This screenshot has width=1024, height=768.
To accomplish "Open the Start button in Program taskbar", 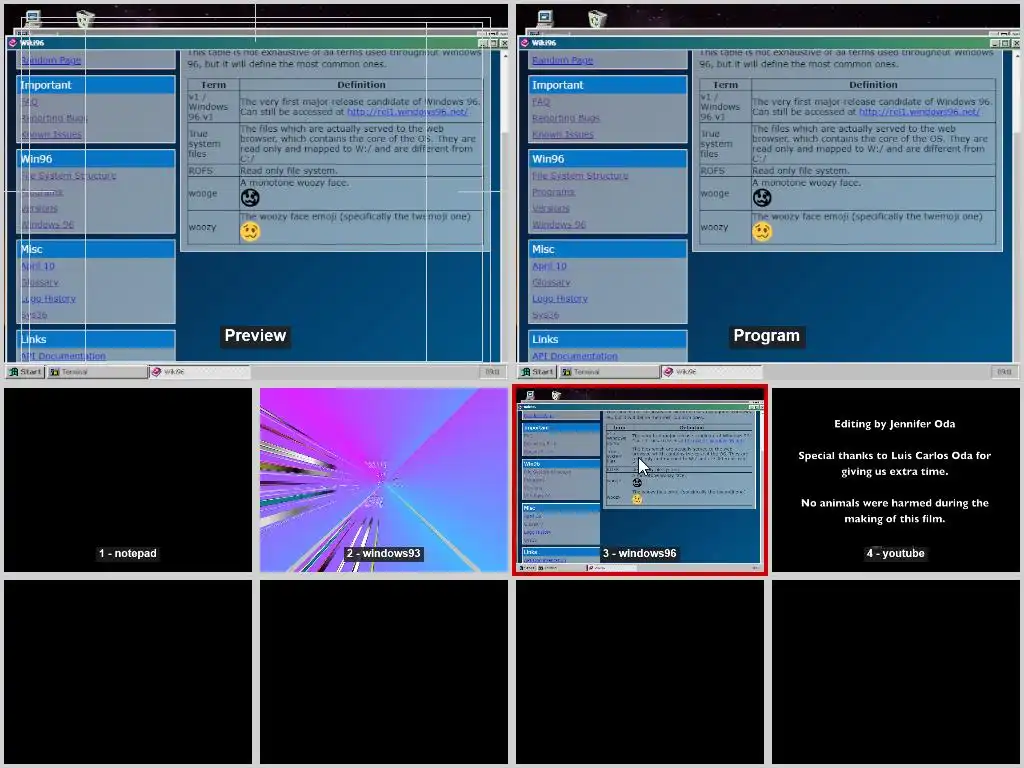I will coord(537,372).
